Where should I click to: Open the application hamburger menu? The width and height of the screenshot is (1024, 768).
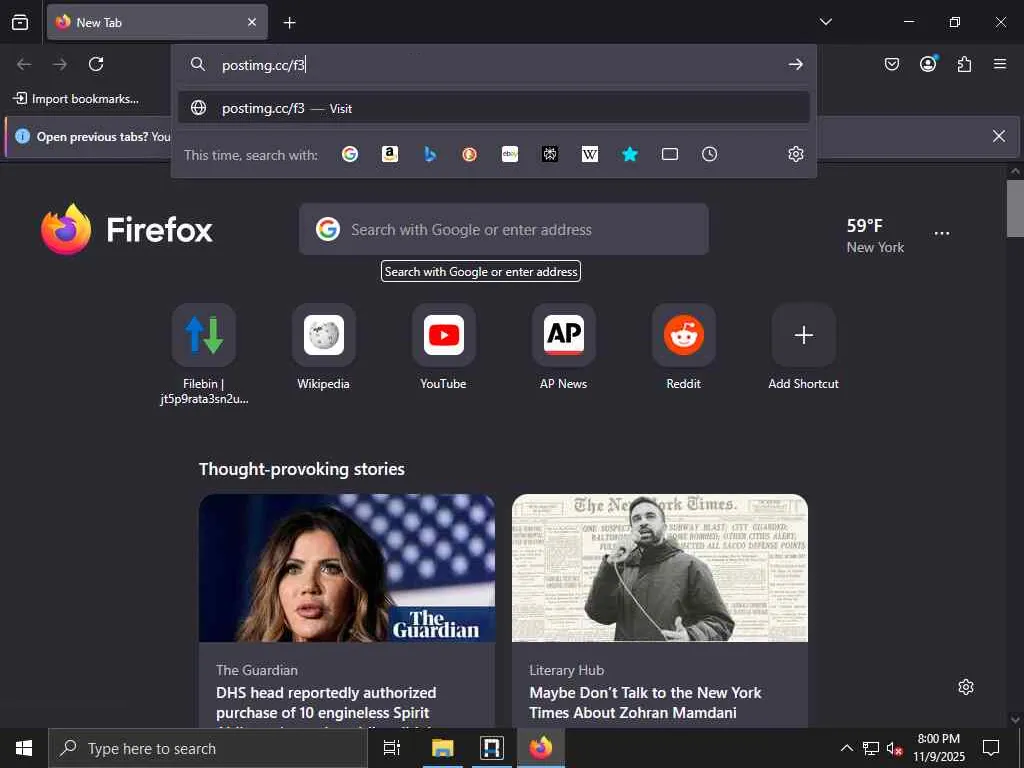coord(1000,64)
